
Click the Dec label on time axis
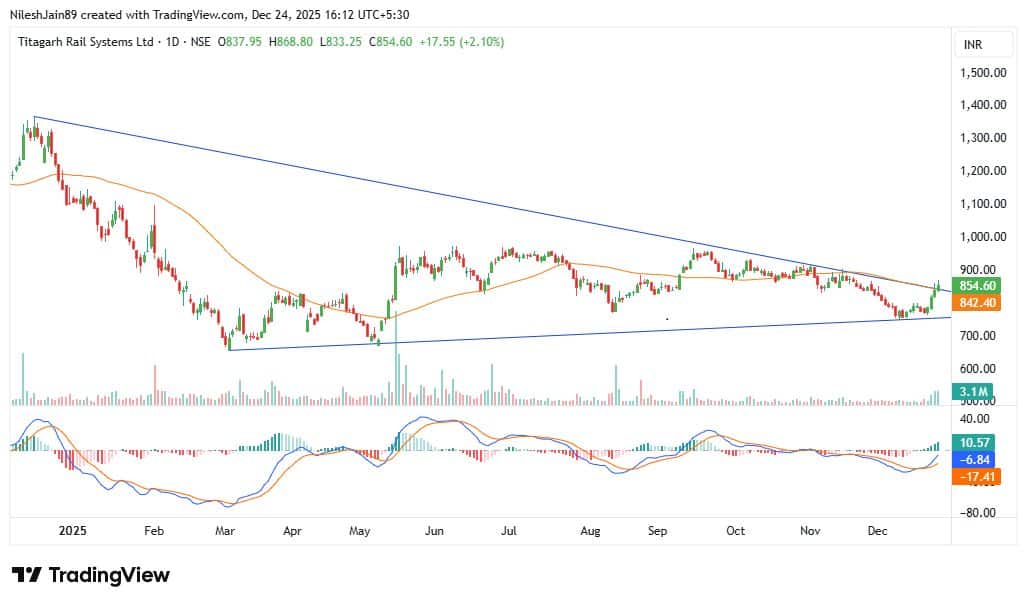878,530
